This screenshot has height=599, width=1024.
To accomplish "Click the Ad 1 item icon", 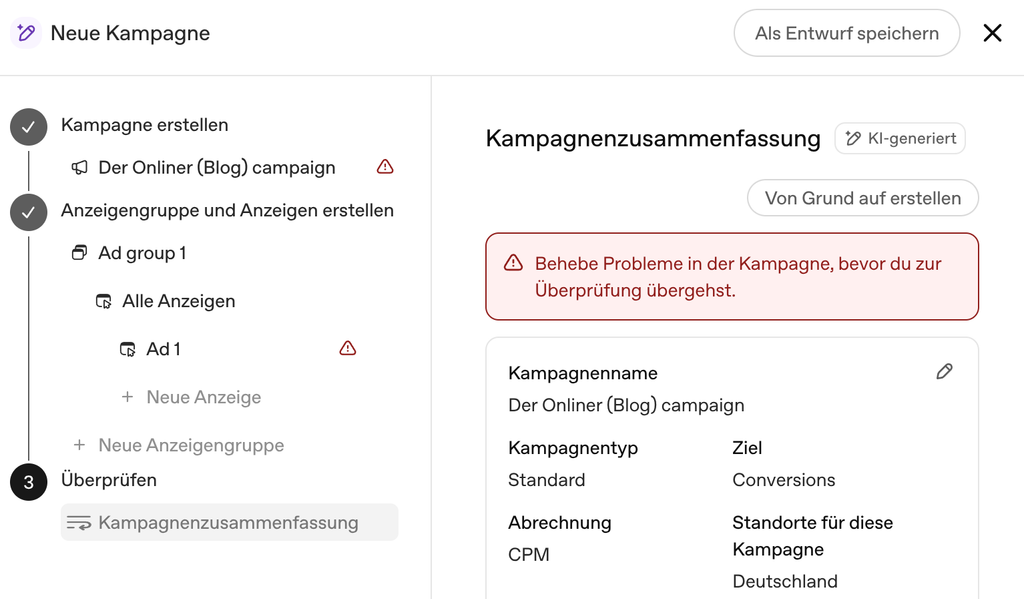I will [128, 349].
